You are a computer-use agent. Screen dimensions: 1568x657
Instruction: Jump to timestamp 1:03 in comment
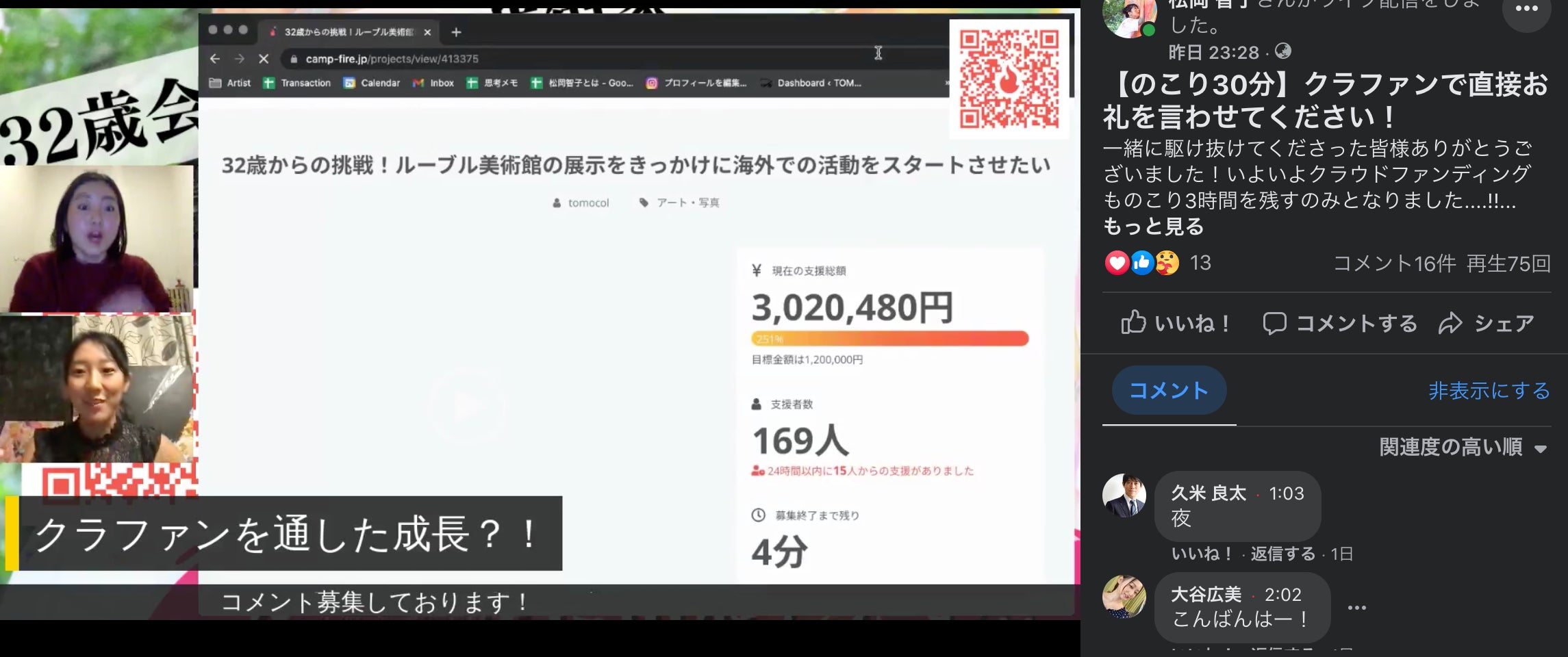tap(1286, 493)
